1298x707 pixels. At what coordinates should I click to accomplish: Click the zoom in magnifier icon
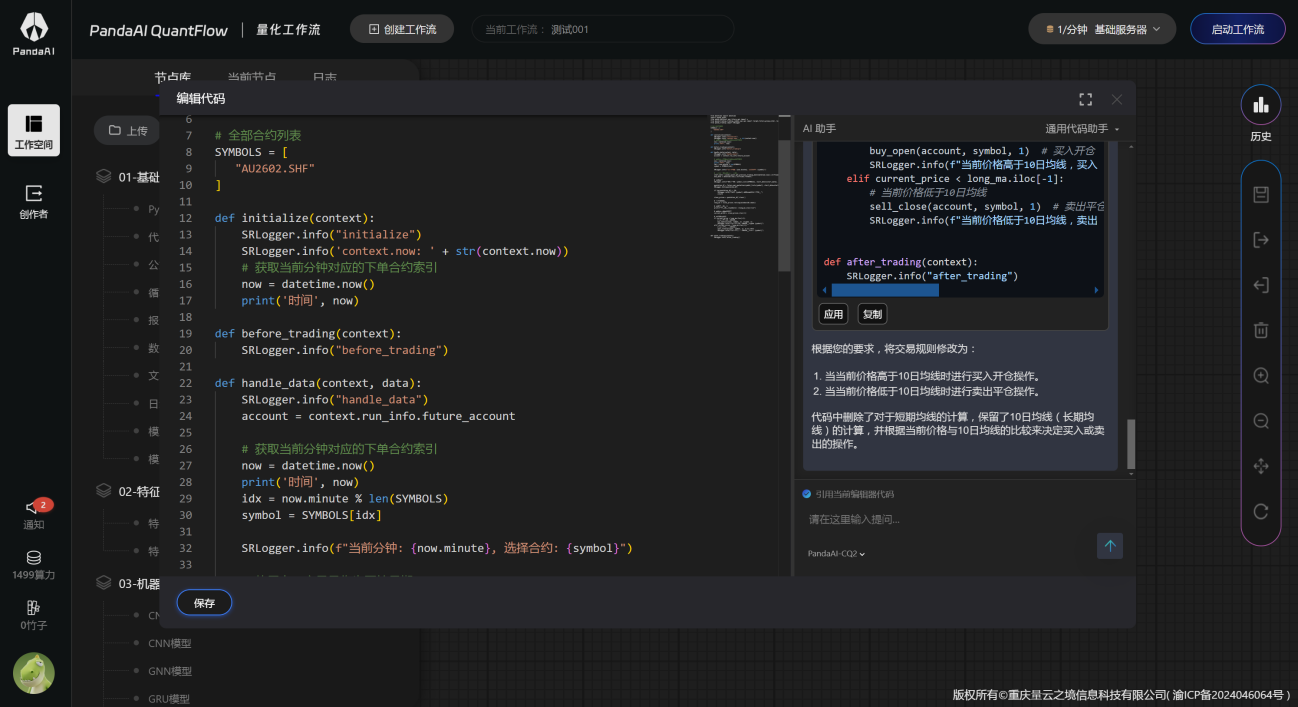click(x=1261, y=376)
